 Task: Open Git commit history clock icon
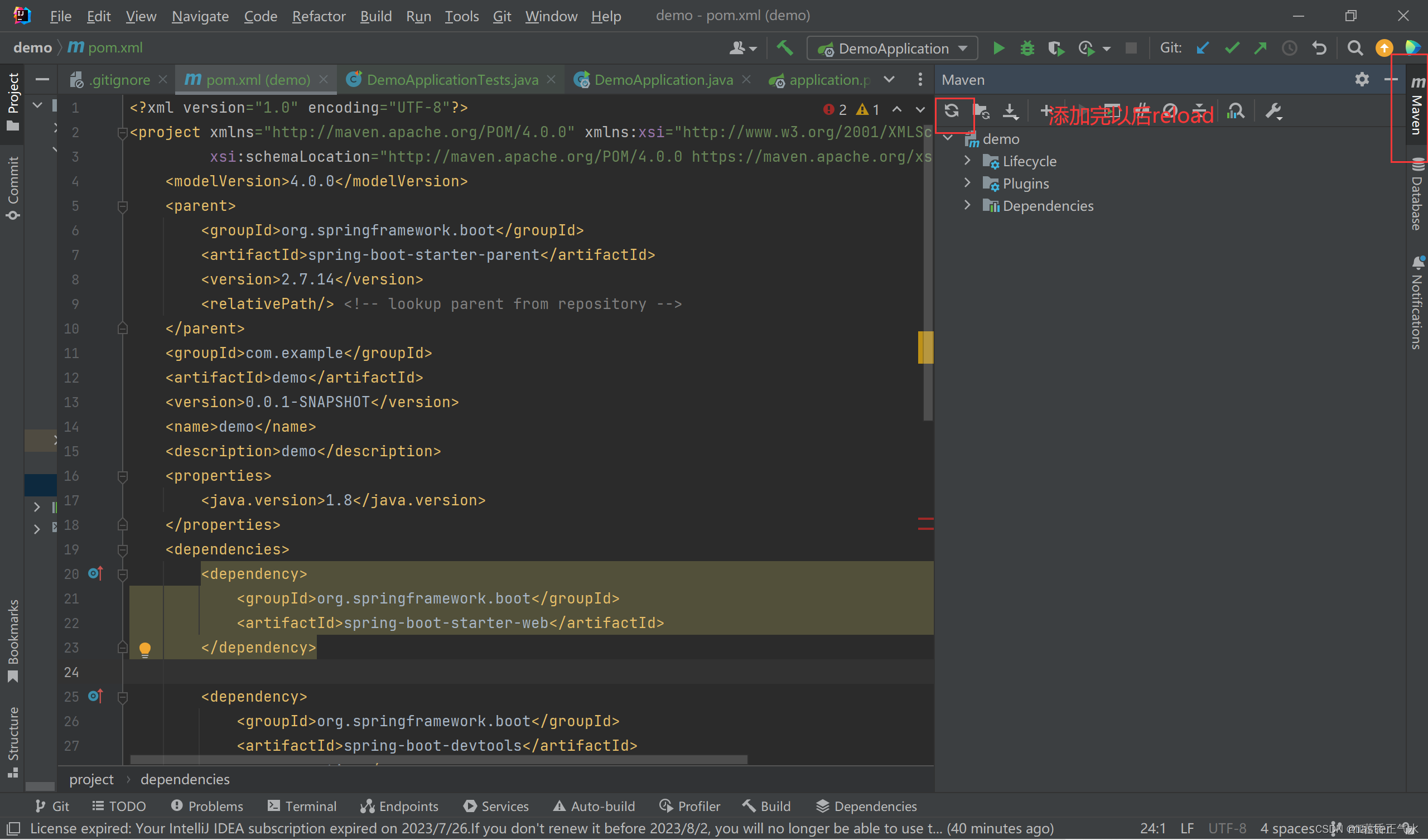click(1290, 48)
